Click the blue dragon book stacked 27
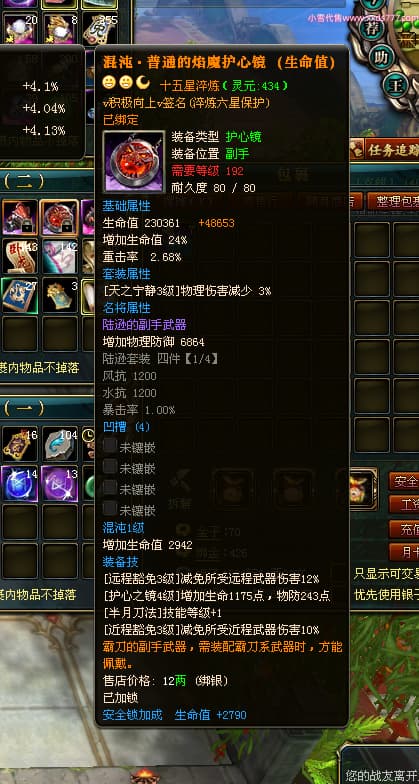419x784 pixels. 20,296
